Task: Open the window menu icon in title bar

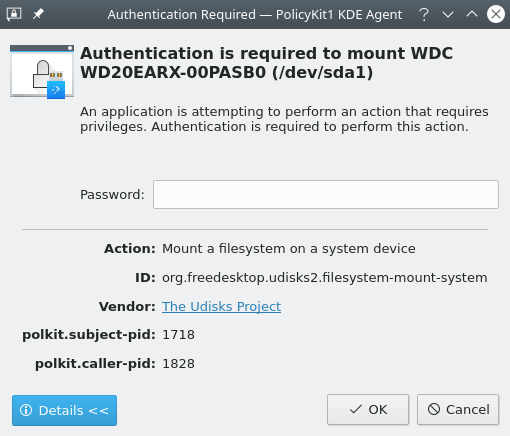Action: (x=14, y=14)
